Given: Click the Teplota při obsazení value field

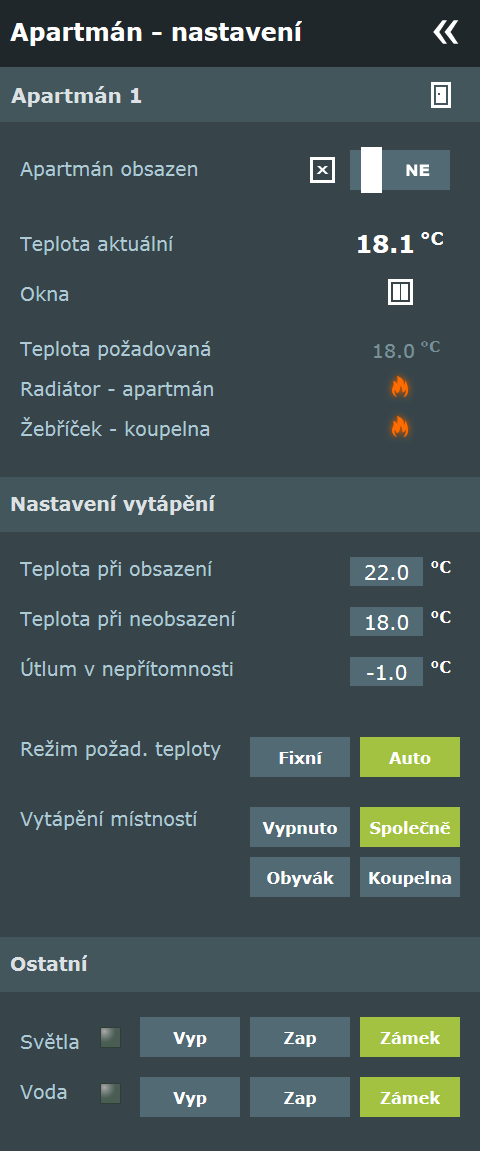Looking at the screenshot, I should pyautogui.click(x=386, y=572).
